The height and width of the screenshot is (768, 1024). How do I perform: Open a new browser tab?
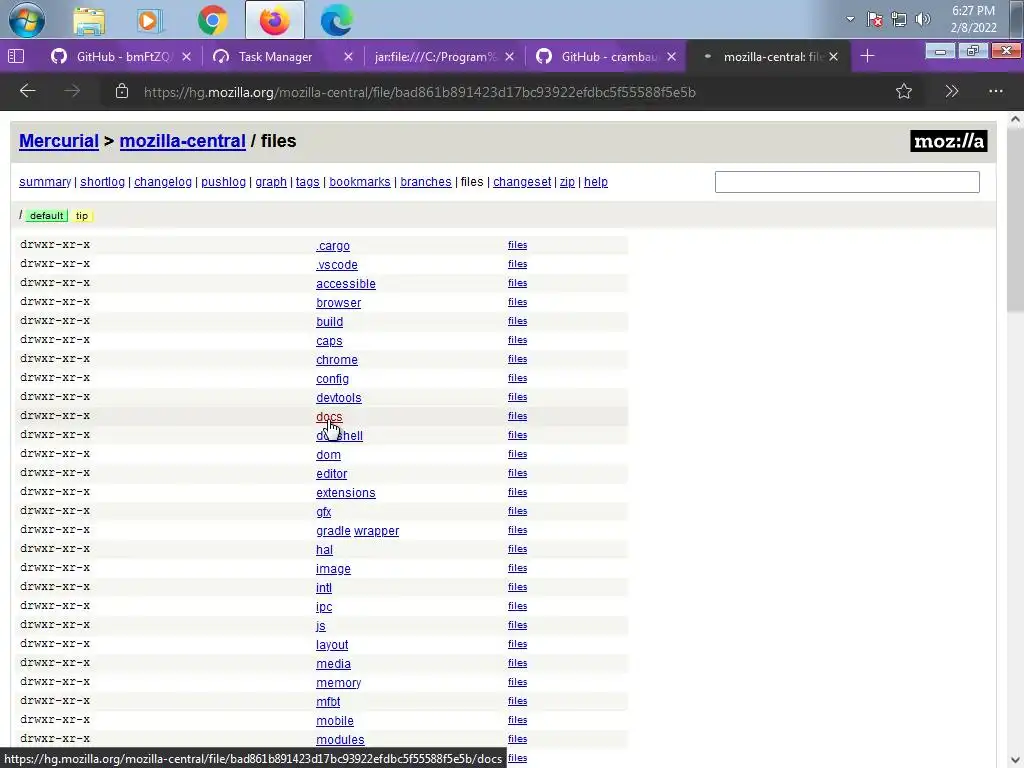click(867, 57)
